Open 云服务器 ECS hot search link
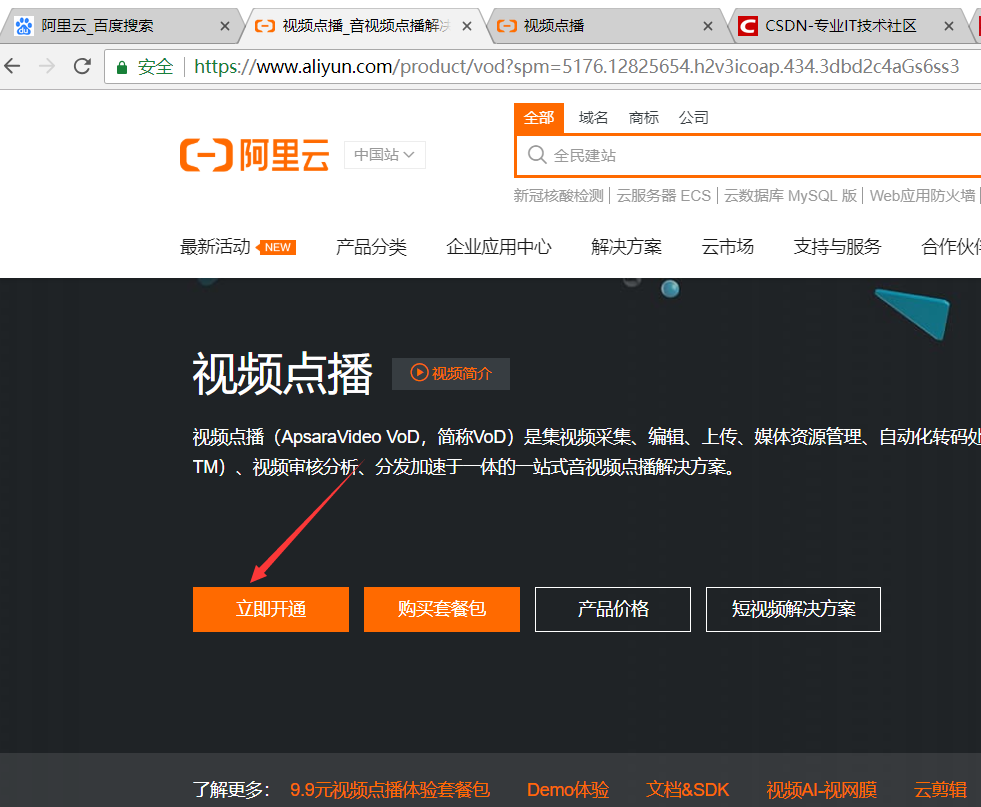The width and height of the screenshot is (981, 807). (x=664, y=196)
